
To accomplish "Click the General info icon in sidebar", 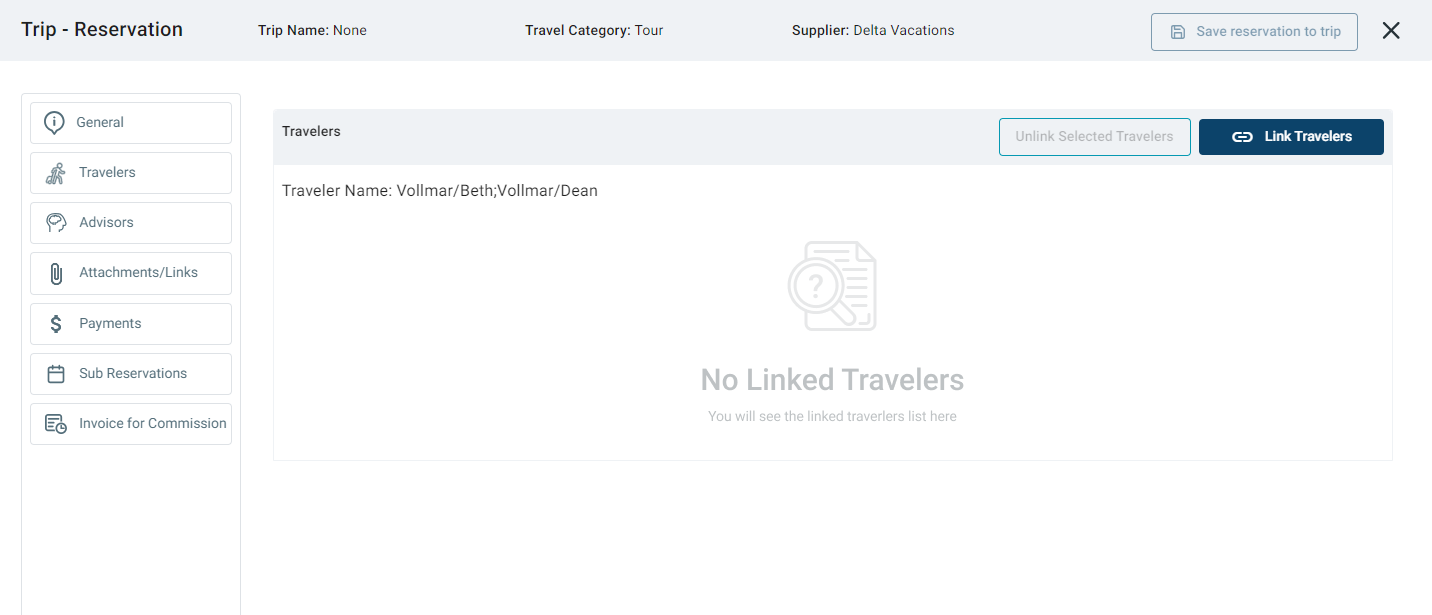I will tap(54, 123).
